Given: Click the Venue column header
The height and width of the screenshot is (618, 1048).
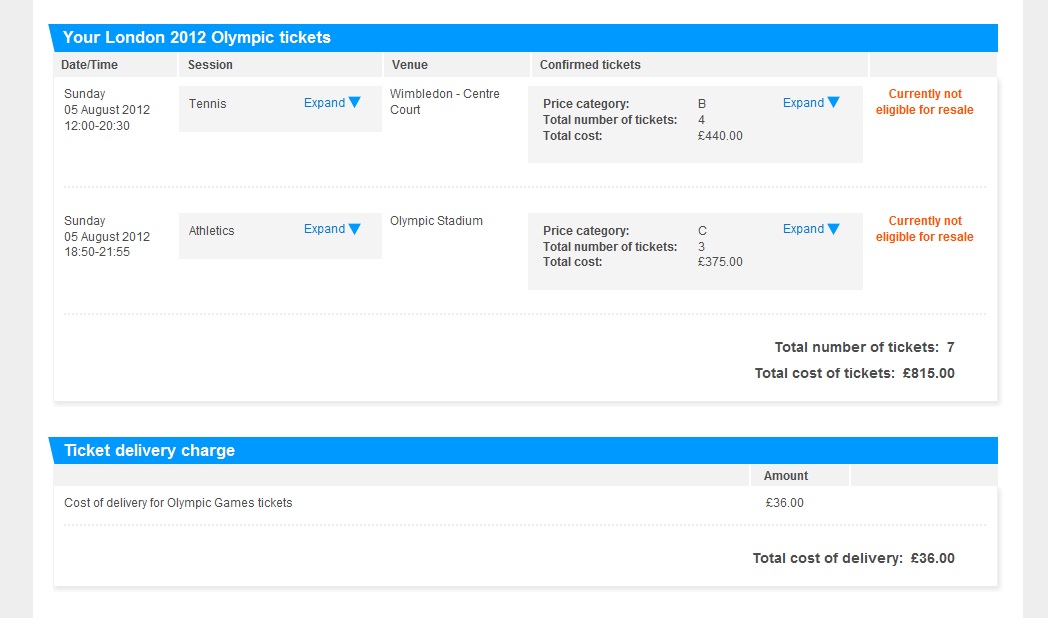Looking at the screenshot, I should tap(409, 65).
